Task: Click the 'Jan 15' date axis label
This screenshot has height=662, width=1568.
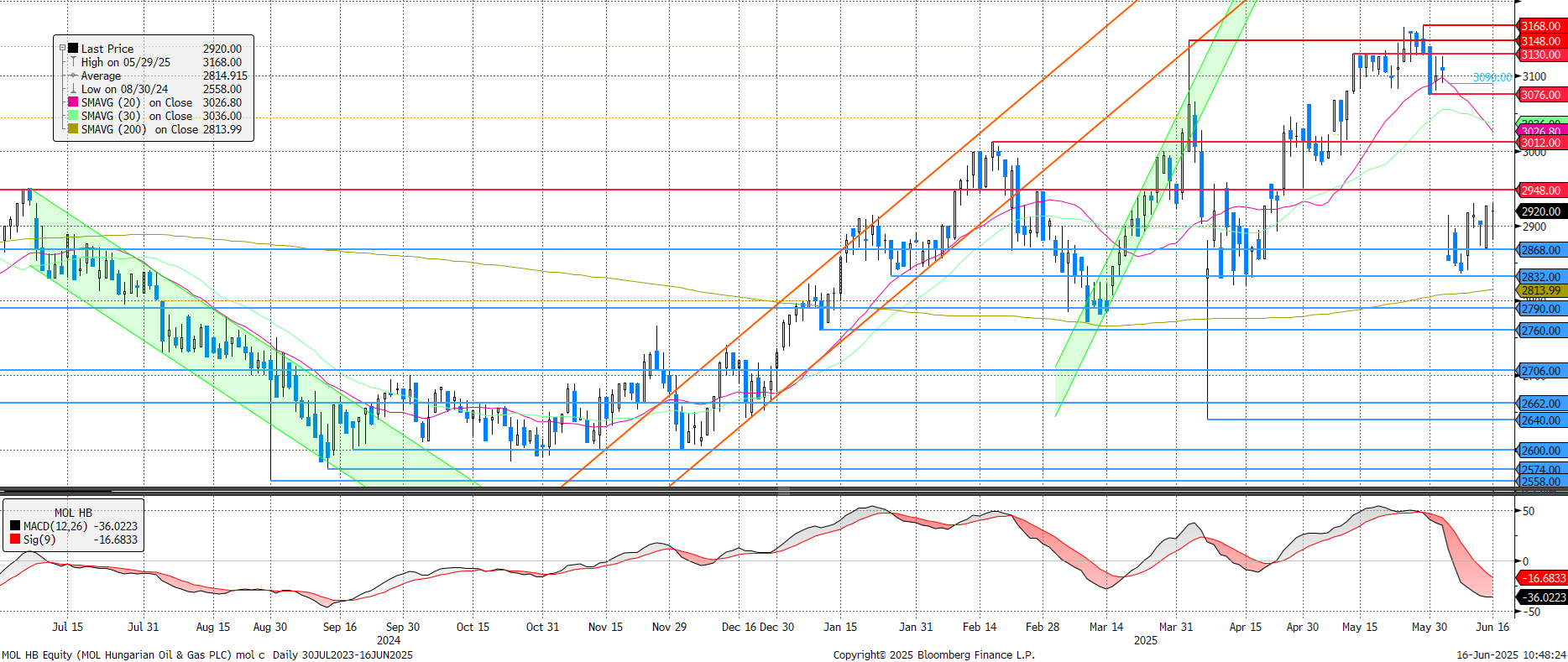Action: (840, 627)
